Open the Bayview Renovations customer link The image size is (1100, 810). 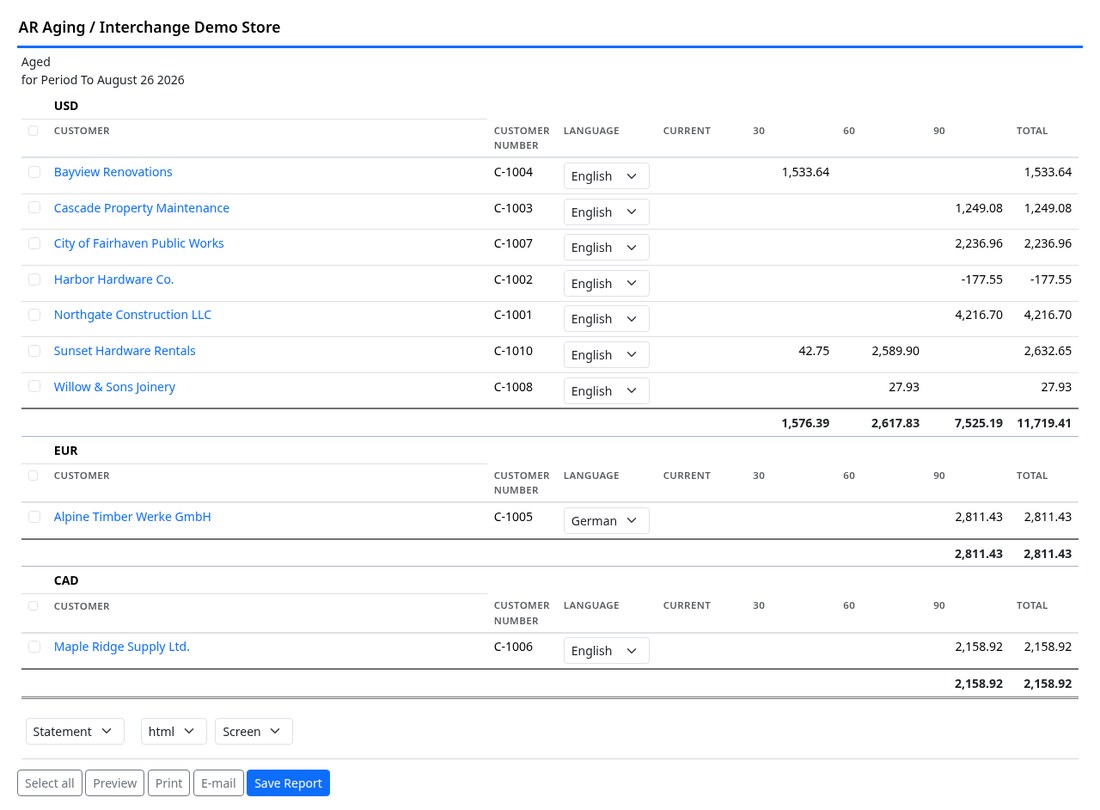[113, 172]
